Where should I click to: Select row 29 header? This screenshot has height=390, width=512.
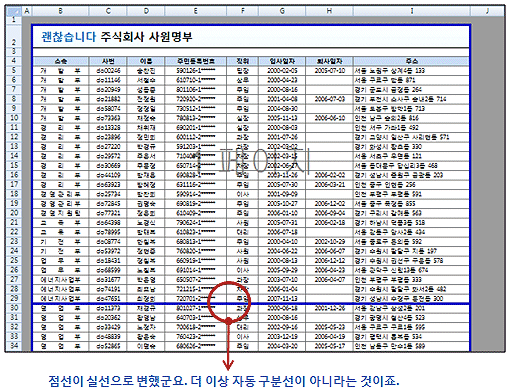[x=14, y=298]
